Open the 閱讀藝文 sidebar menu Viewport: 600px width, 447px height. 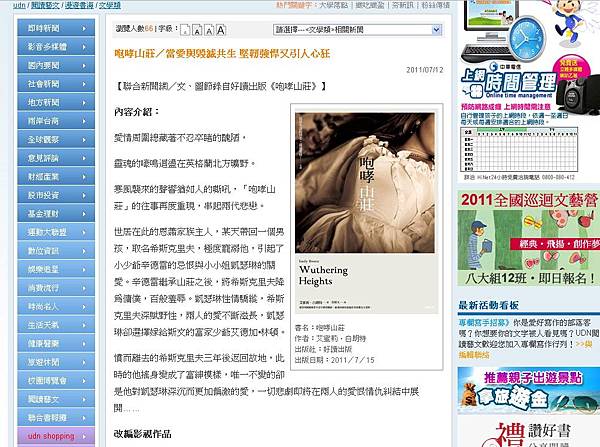point(56,399)
